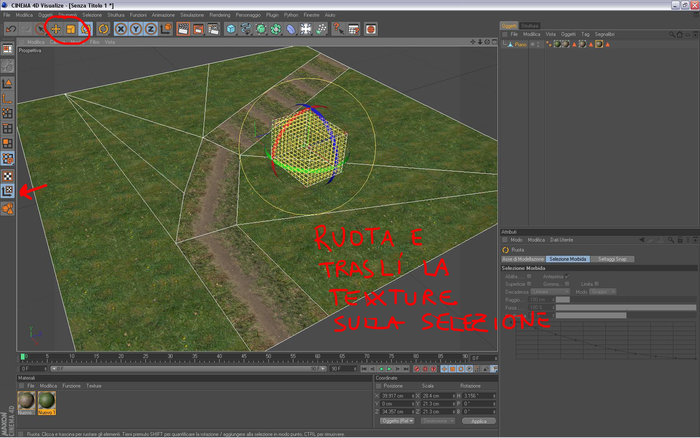Screen dimensions: 700x438
Task: Open the scene/environment objects icon
Action: (x=306, y=29)
